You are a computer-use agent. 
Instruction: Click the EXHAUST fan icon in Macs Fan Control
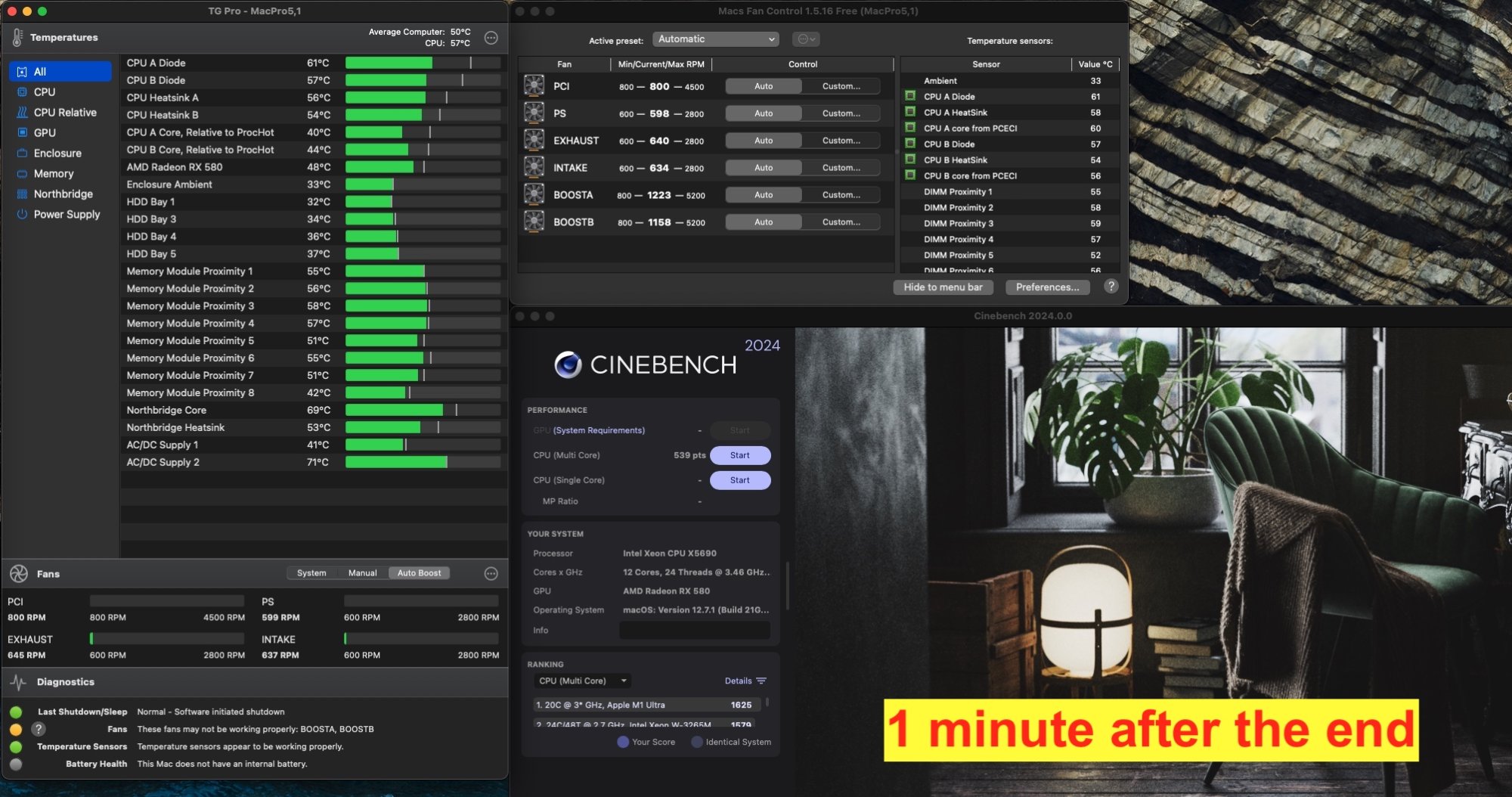point(534,141)
